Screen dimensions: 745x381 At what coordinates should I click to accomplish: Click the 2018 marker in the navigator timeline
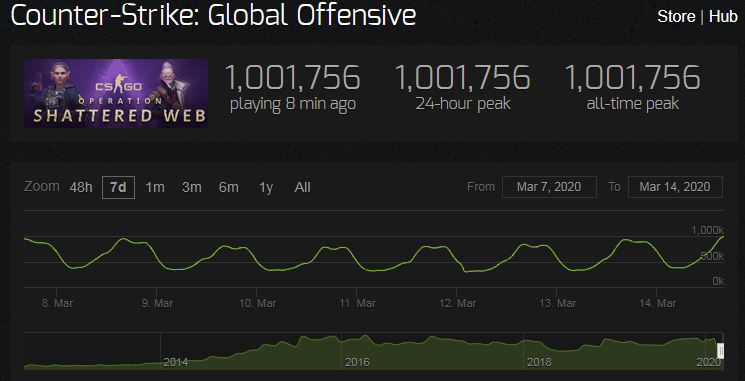click(x=539, y=362)
